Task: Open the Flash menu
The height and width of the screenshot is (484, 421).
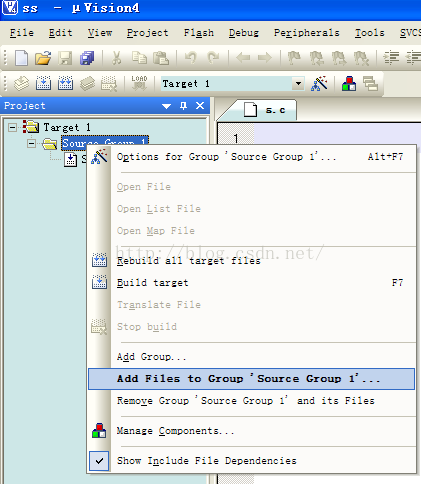Action: 199,33
